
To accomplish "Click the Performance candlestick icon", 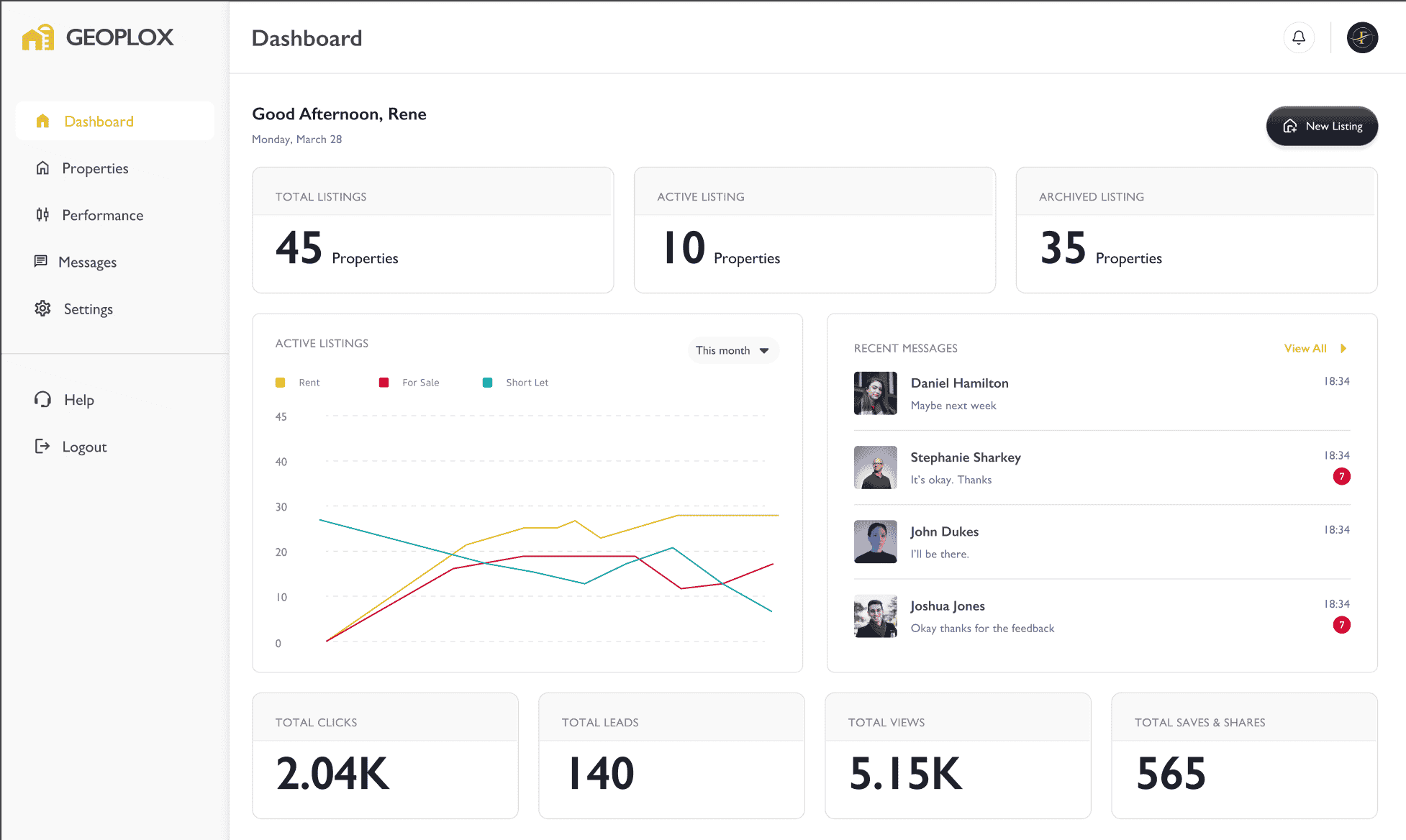I will [42, 214].
